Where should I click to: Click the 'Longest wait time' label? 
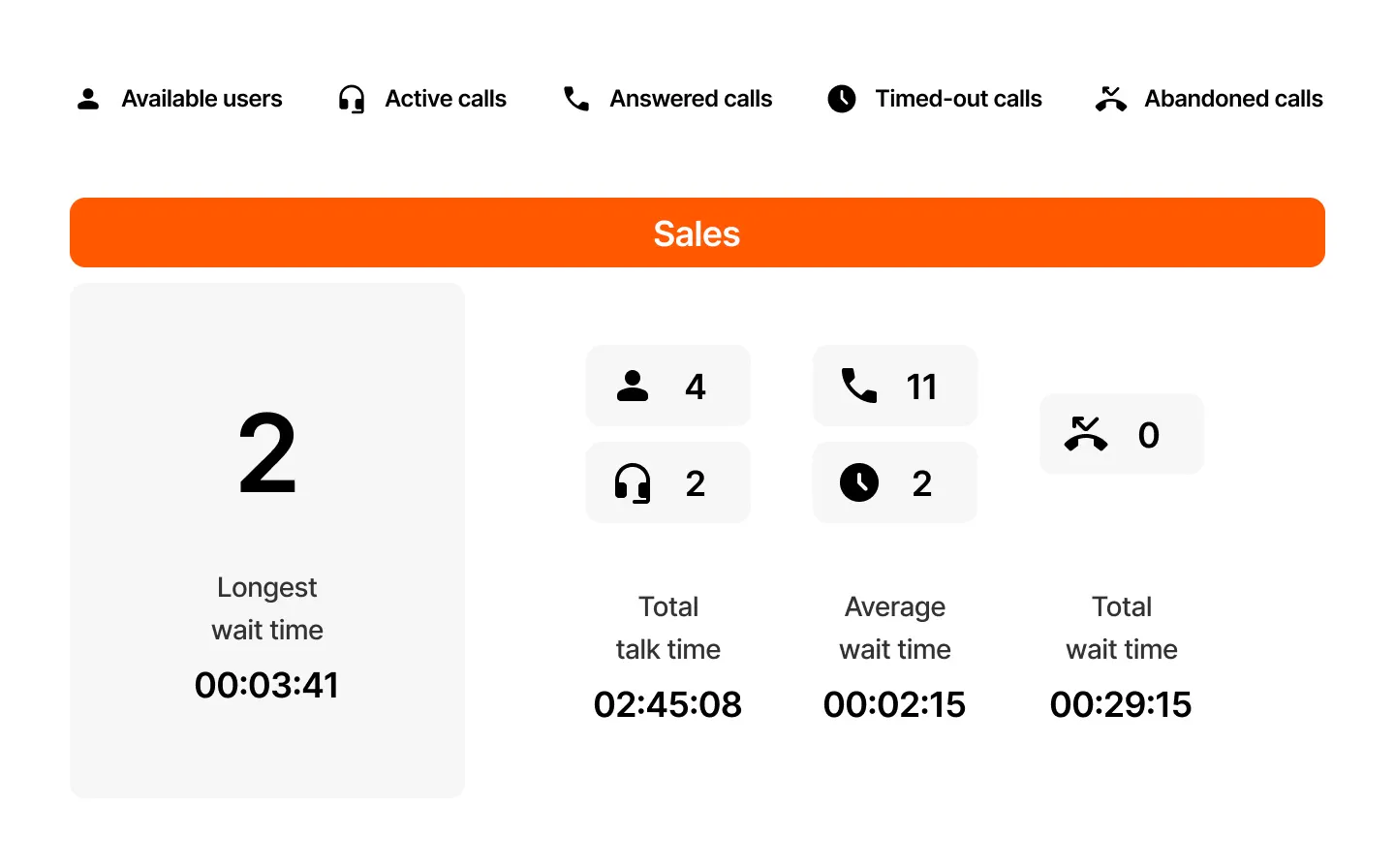tap(267, 608)
